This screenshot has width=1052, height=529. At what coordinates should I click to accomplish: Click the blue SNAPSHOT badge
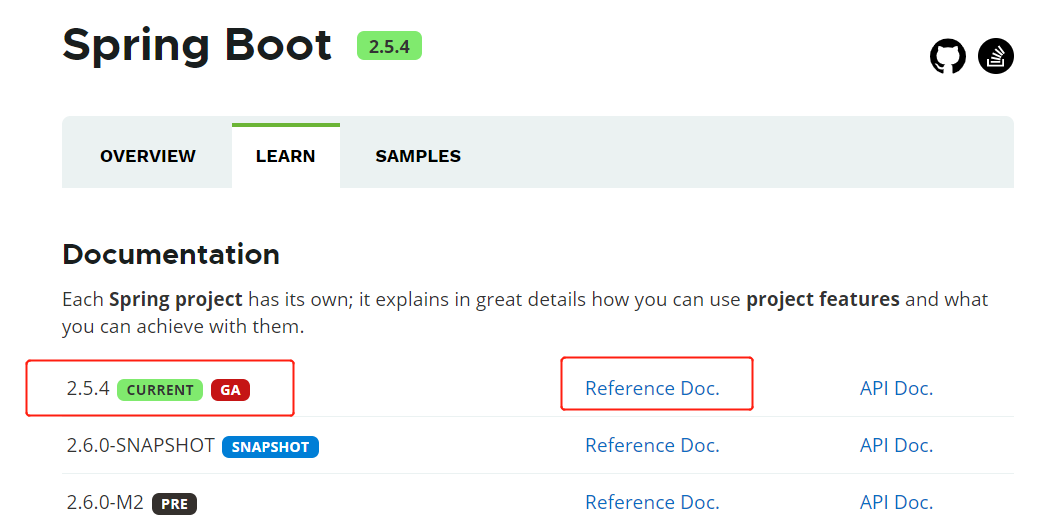coord(270,447)
